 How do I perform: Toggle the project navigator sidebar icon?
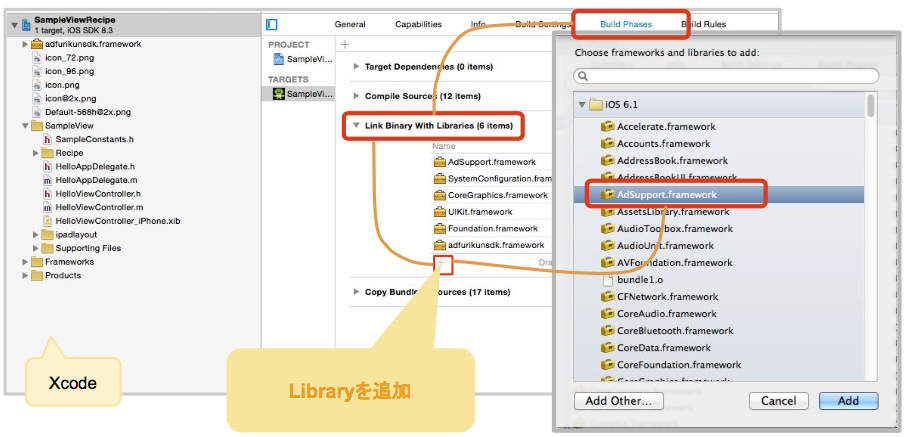point(272,24)
